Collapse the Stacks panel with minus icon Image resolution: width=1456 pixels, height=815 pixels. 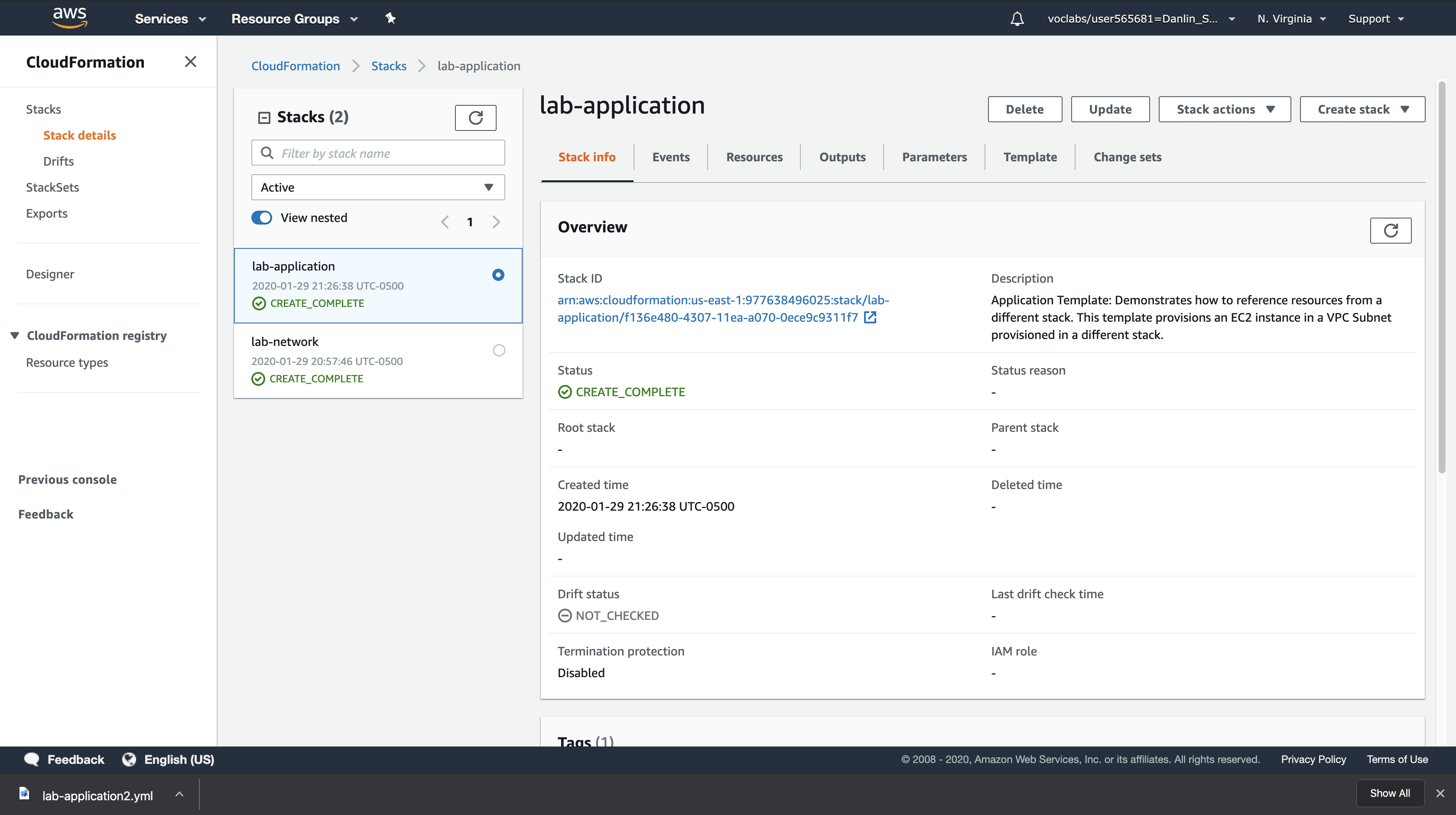point(264,117)
